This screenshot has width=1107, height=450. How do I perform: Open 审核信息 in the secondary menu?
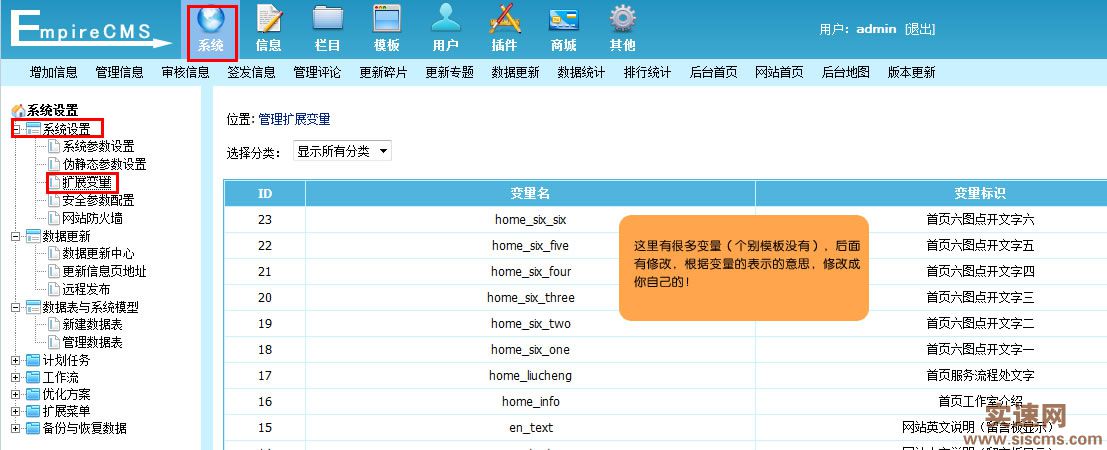(x=186, y=72)
